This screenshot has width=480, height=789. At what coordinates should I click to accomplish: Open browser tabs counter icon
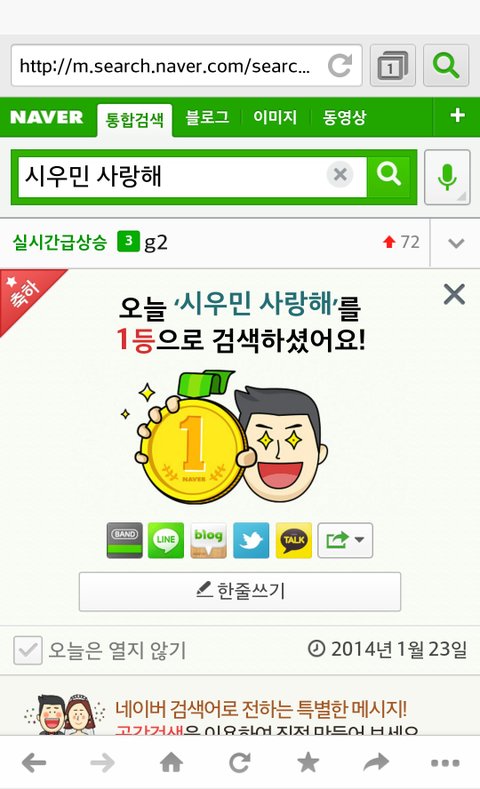pyautogui.click(x=392, y=66)
